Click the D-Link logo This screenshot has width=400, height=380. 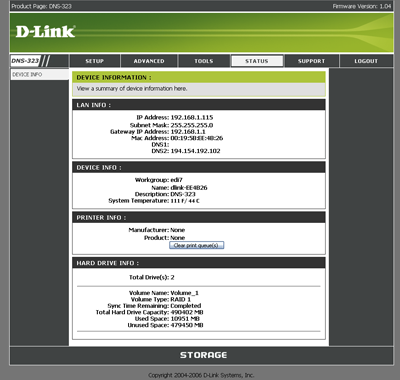coord(46,32)
